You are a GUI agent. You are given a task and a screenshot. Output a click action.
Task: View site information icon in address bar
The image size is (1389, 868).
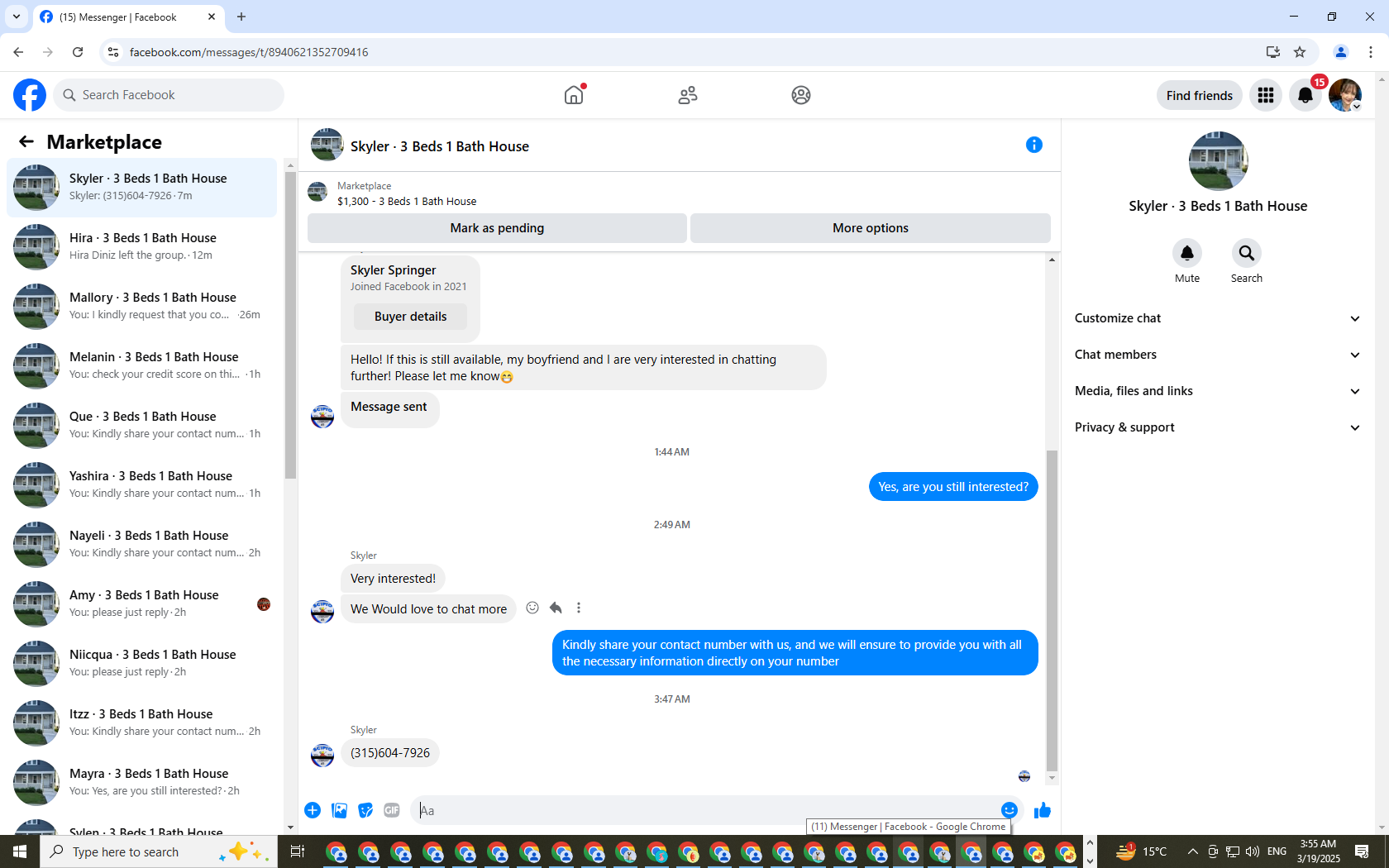[x=113, y=52]
